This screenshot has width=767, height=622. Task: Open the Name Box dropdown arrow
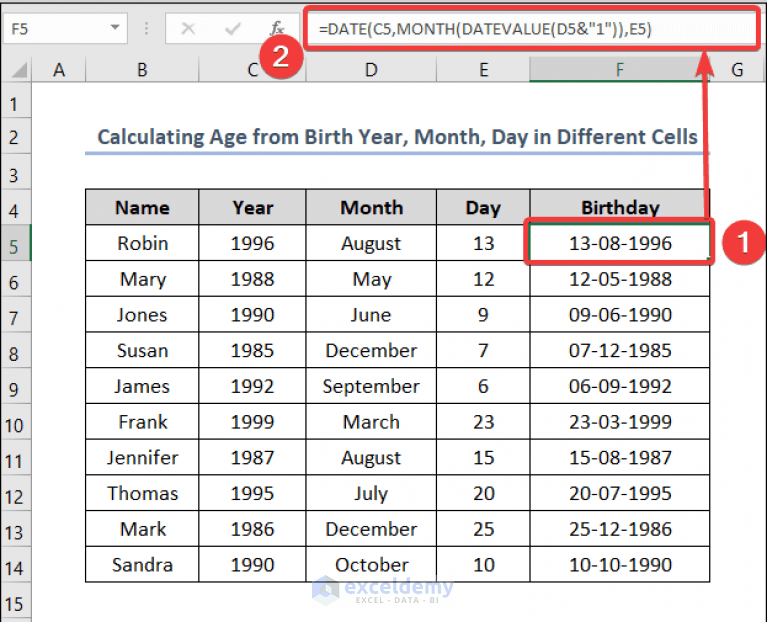[x=115, y=28]
